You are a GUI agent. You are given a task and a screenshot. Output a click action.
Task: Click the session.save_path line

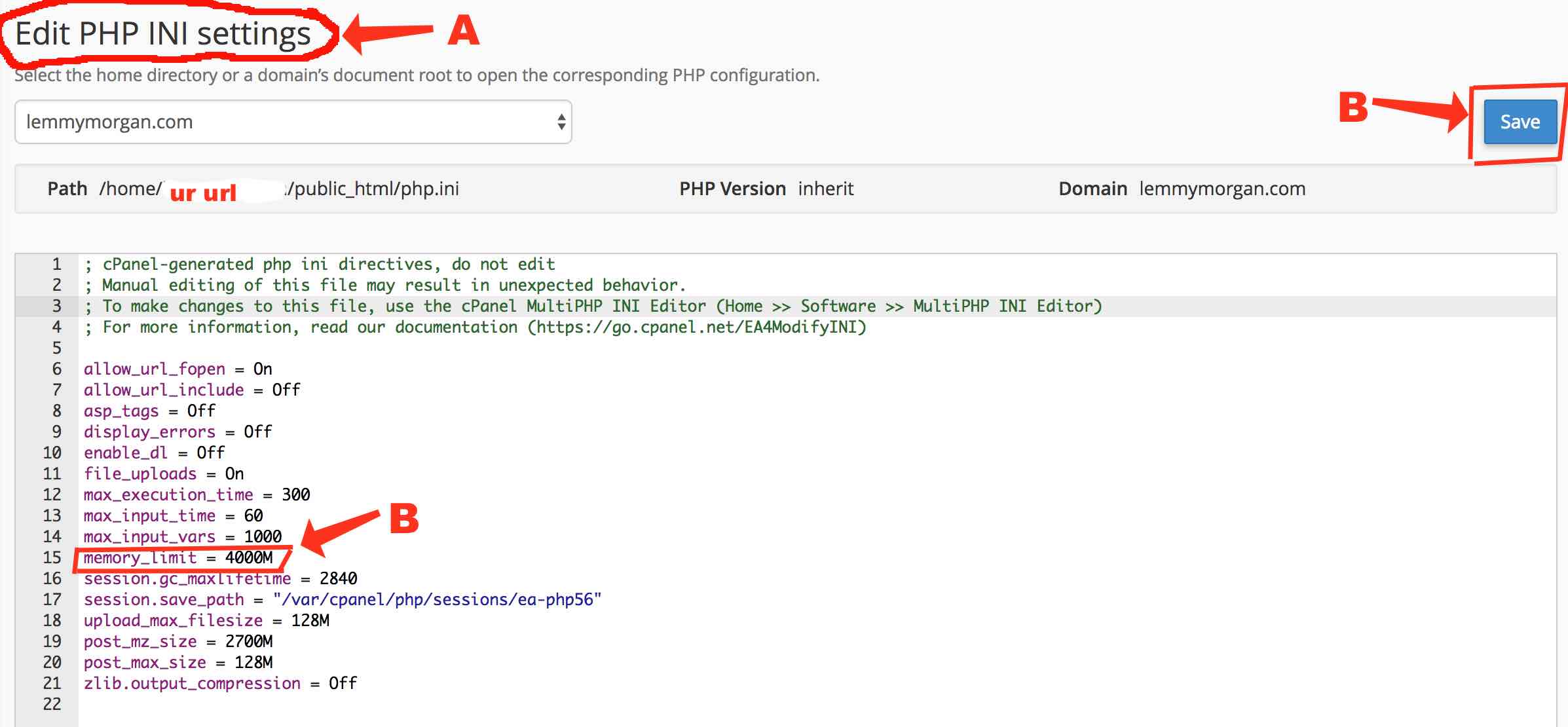(342, 599)
